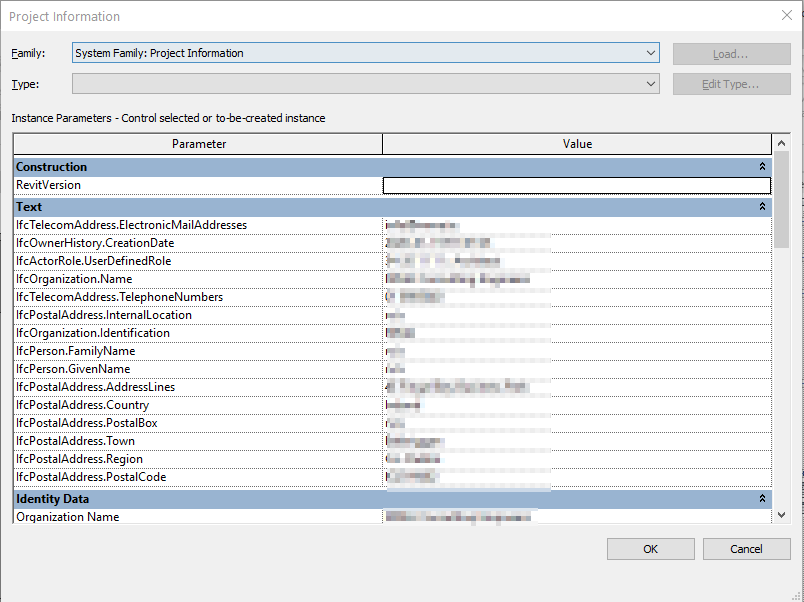
Task: Click the Cancel button
Action: coord(746,548)
